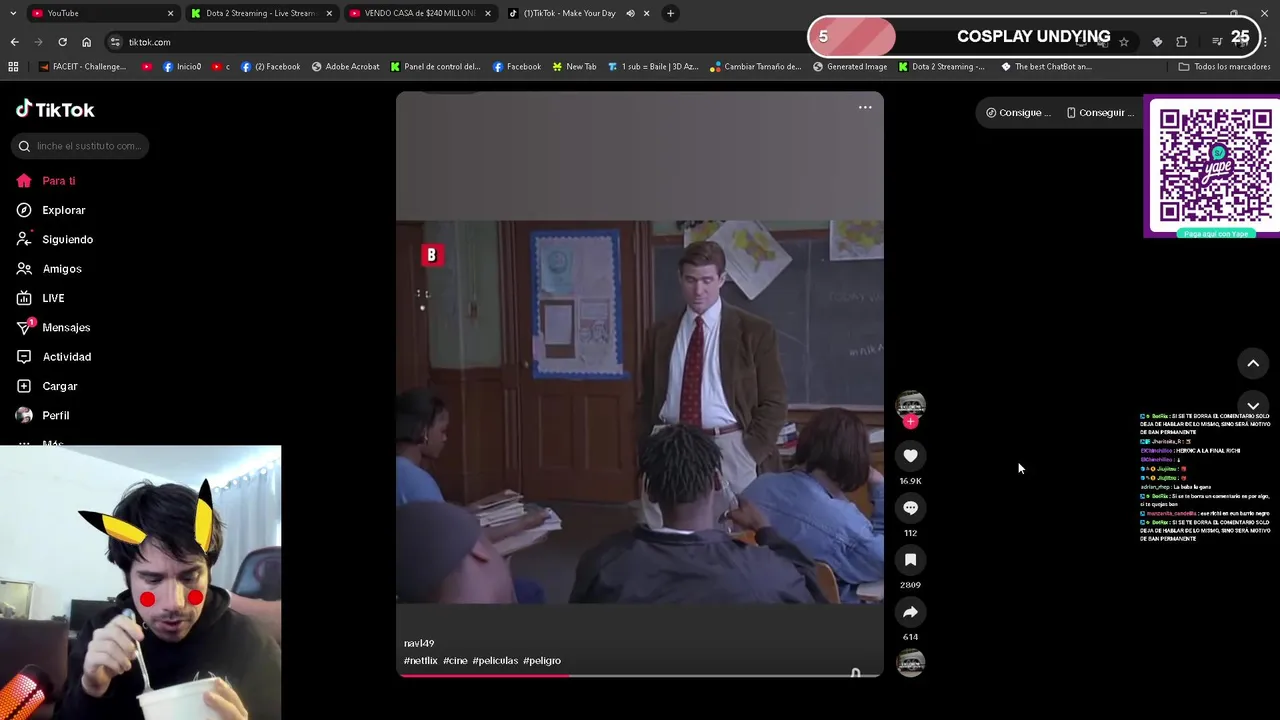The width and height of the screenshot is (1280, 720).
Task: Open Todos los marcadores folder
Action: [x=1225, y=67]
